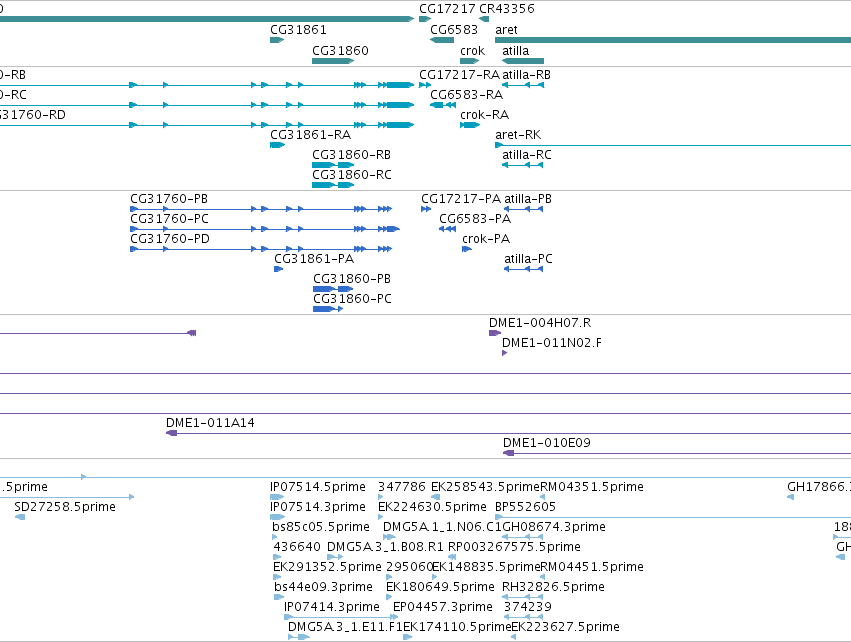Select EST IP07414.3prime
The height and width of the screenshot is (642, 851).
(332, 607)
